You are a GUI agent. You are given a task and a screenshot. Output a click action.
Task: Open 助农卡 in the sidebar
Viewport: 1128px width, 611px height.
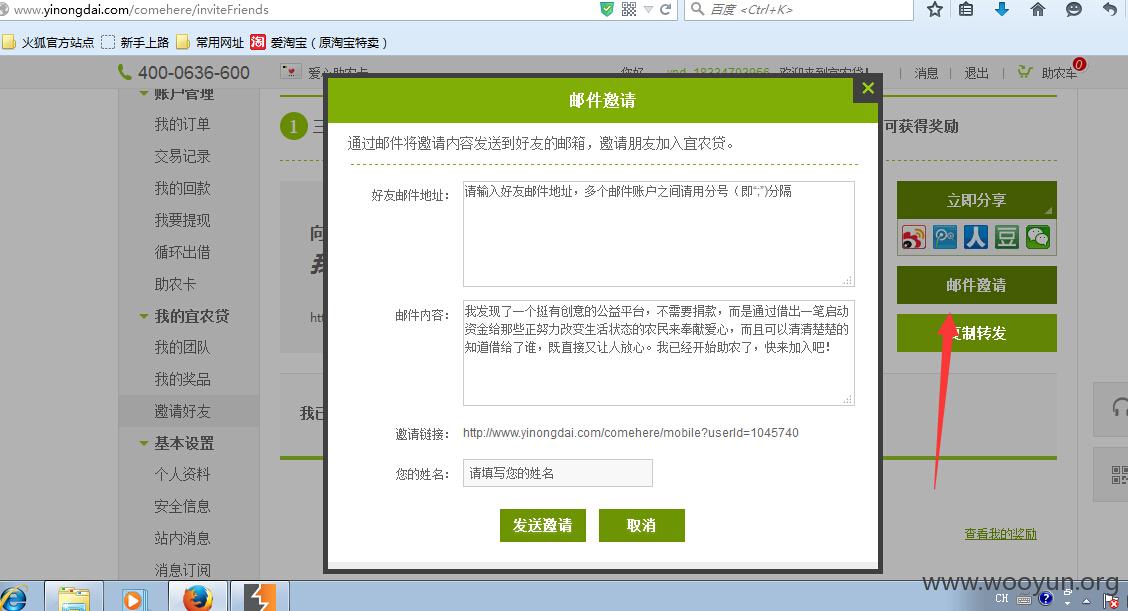pyautogui.click(x=175, y=284)
